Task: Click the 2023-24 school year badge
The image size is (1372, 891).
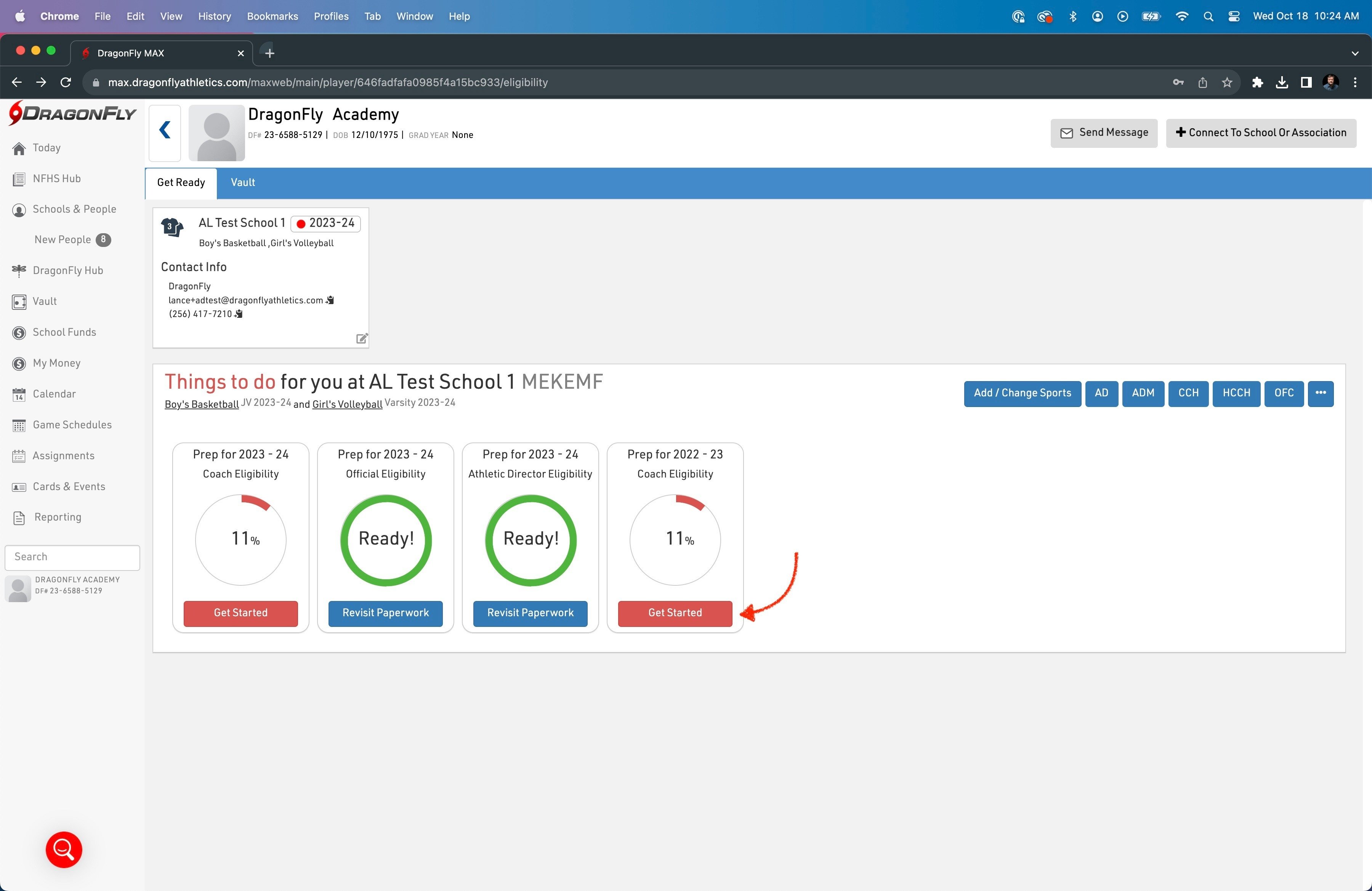Action: click(326, 223)
